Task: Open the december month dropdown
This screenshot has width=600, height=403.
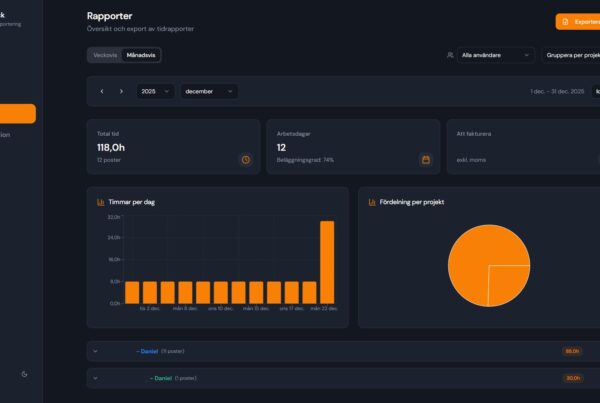Action: (208, 91)
